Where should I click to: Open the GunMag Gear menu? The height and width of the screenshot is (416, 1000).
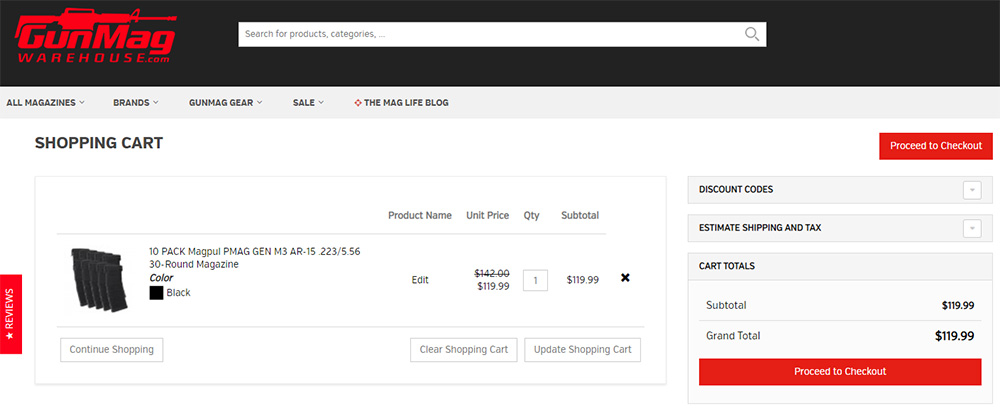pyautogui.click(x=226, y=102)
